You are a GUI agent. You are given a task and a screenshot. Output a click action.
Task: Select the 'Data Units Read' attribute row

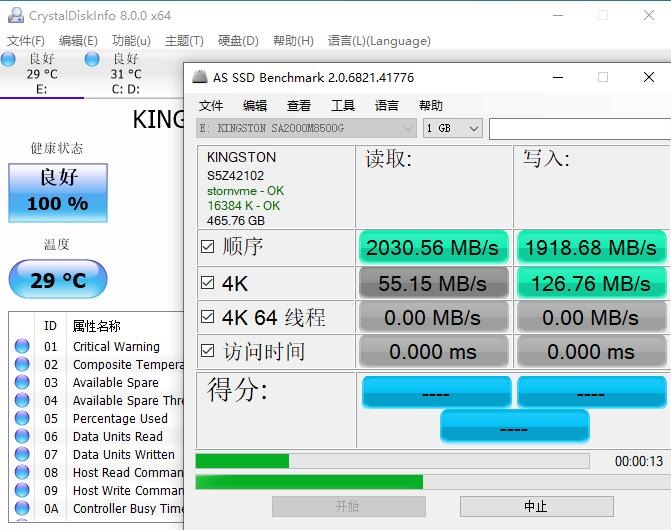click(96, 436)
